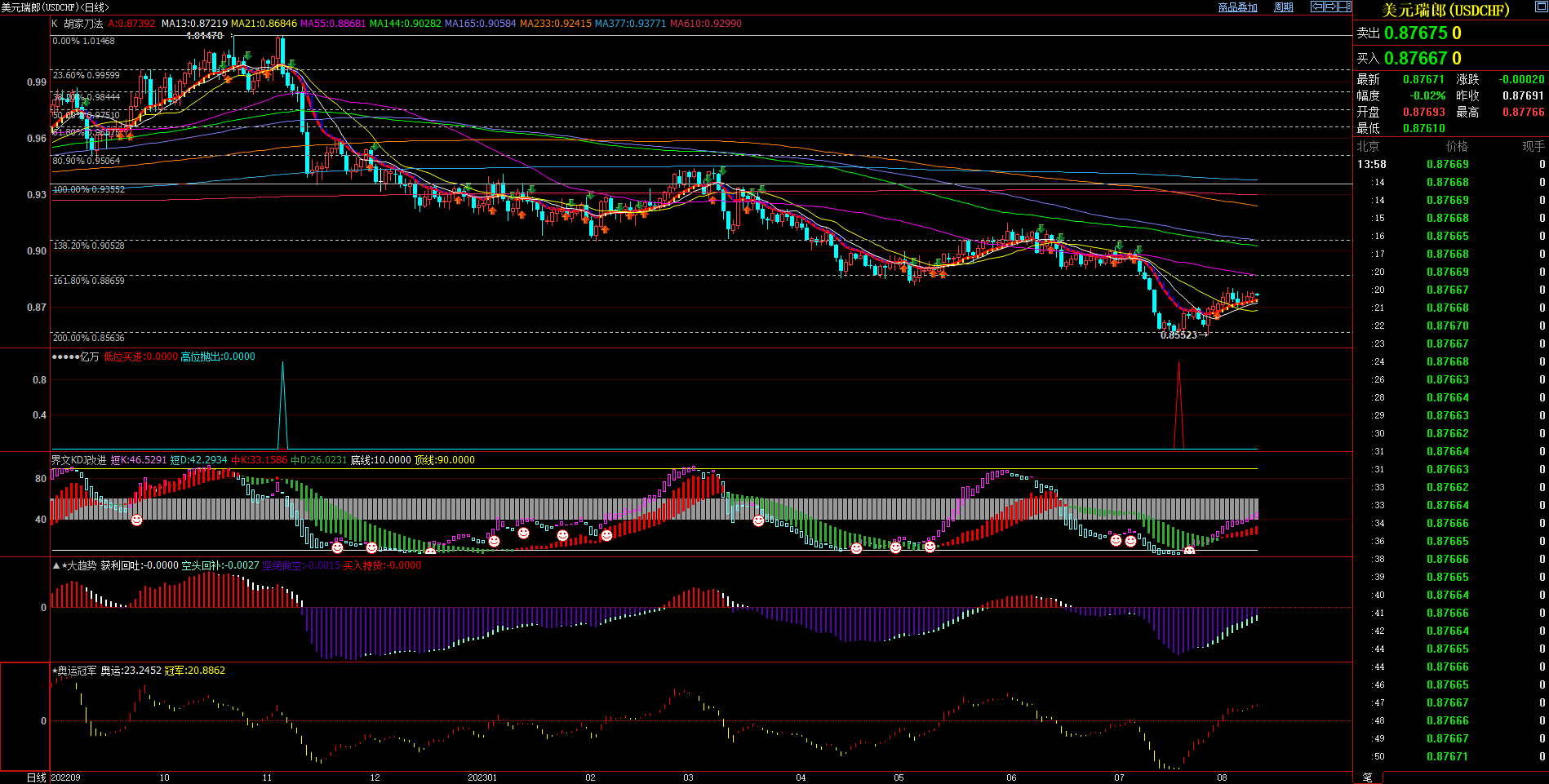1549x784 pixels.
Task: Open the 商品叠加 overlay link
Action: (1237, 7)
